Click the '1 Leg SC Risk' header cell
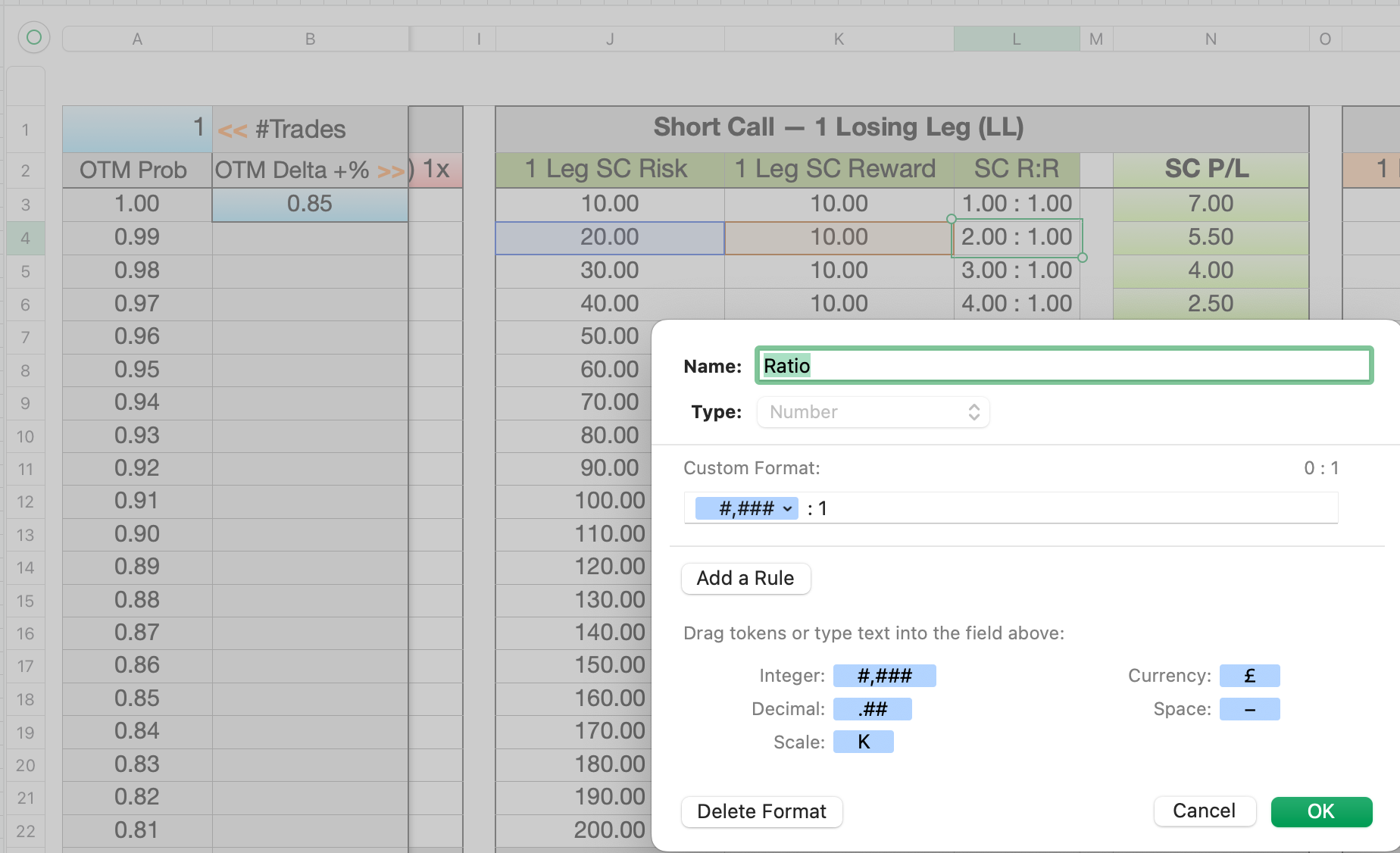1400x853 pixels. [x=610, y=170]
